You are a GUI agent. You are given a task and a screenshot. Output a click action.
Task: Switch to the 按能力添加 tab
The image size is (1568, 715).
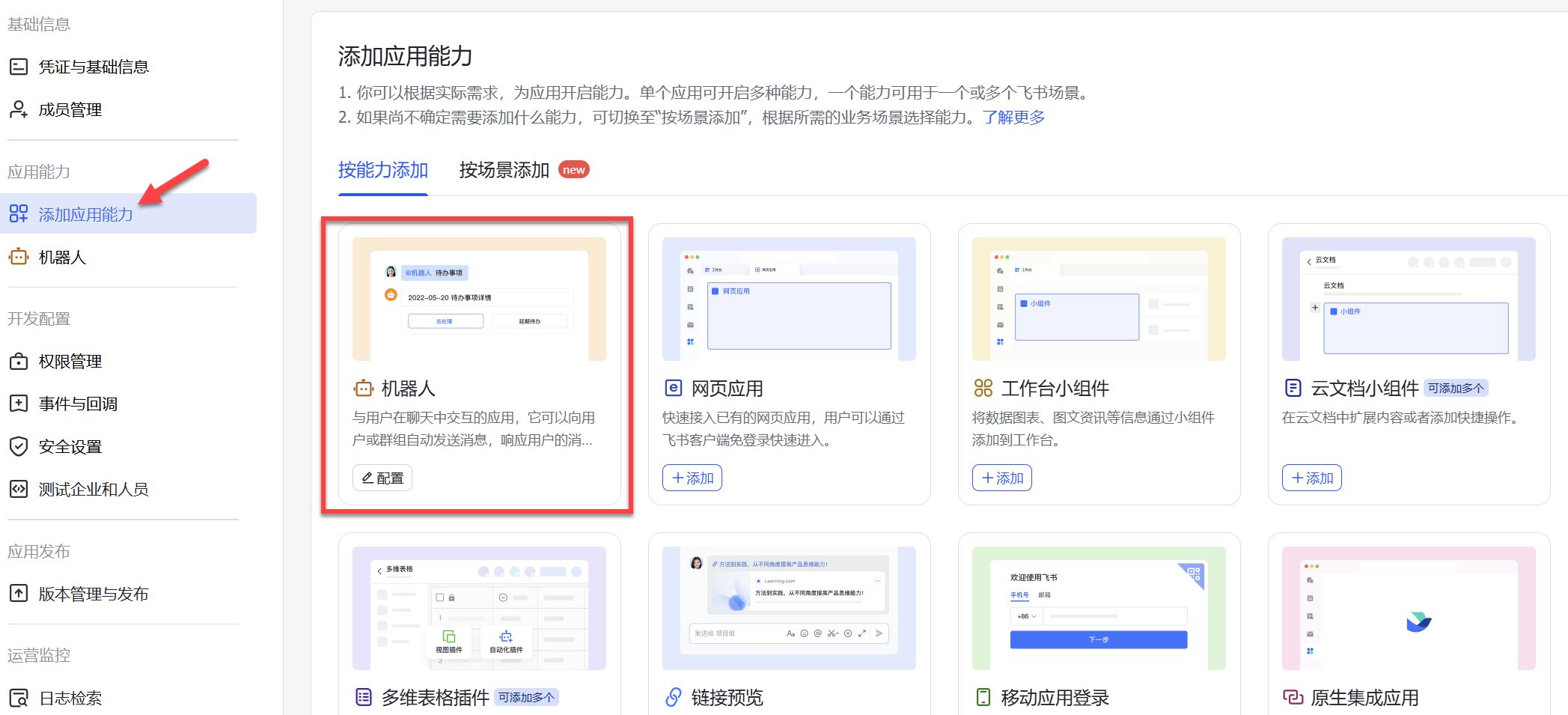point(383,170)
